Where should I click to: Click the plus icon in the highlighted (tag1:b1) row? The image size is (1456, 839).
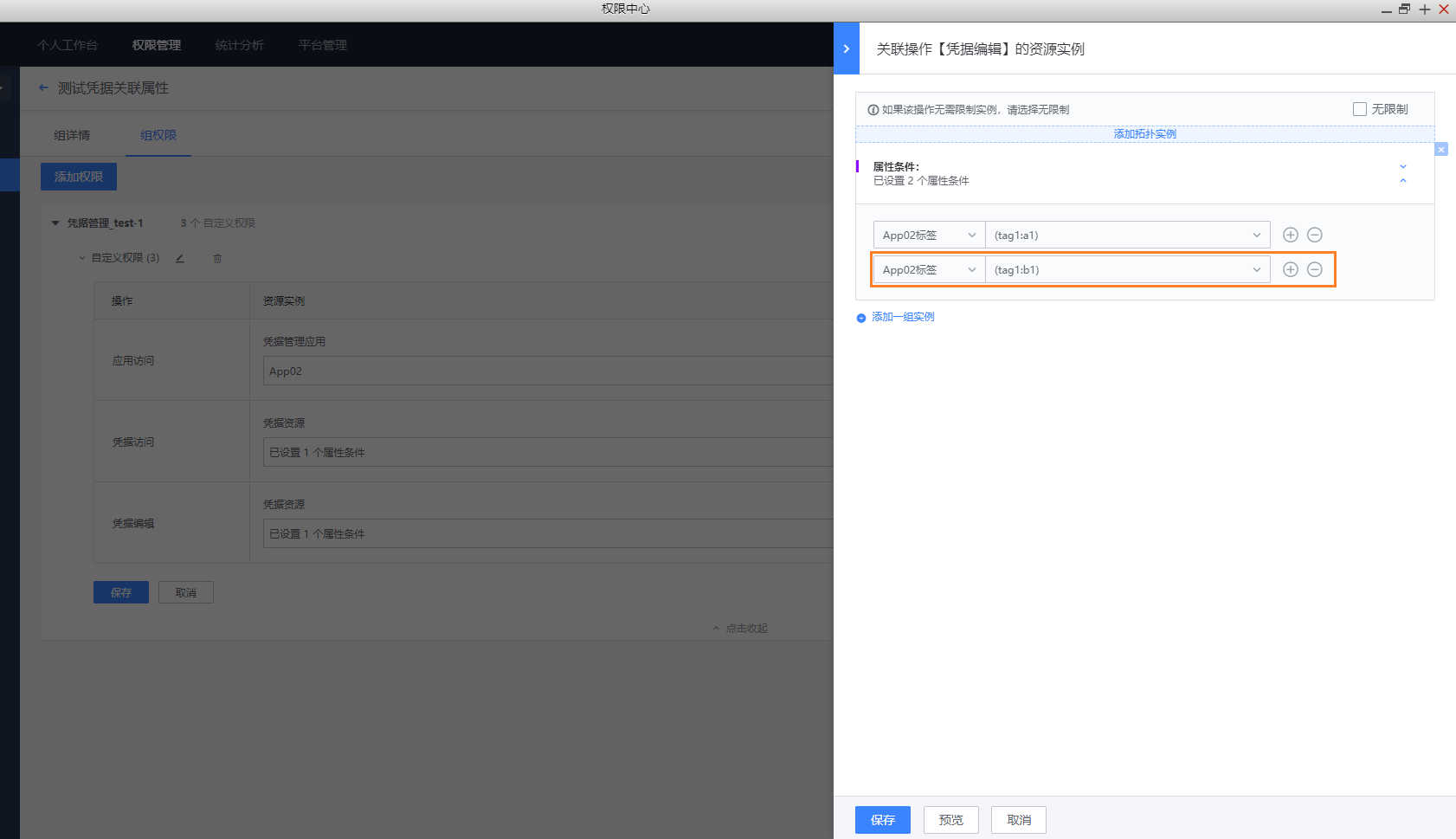click(1290, 269)
